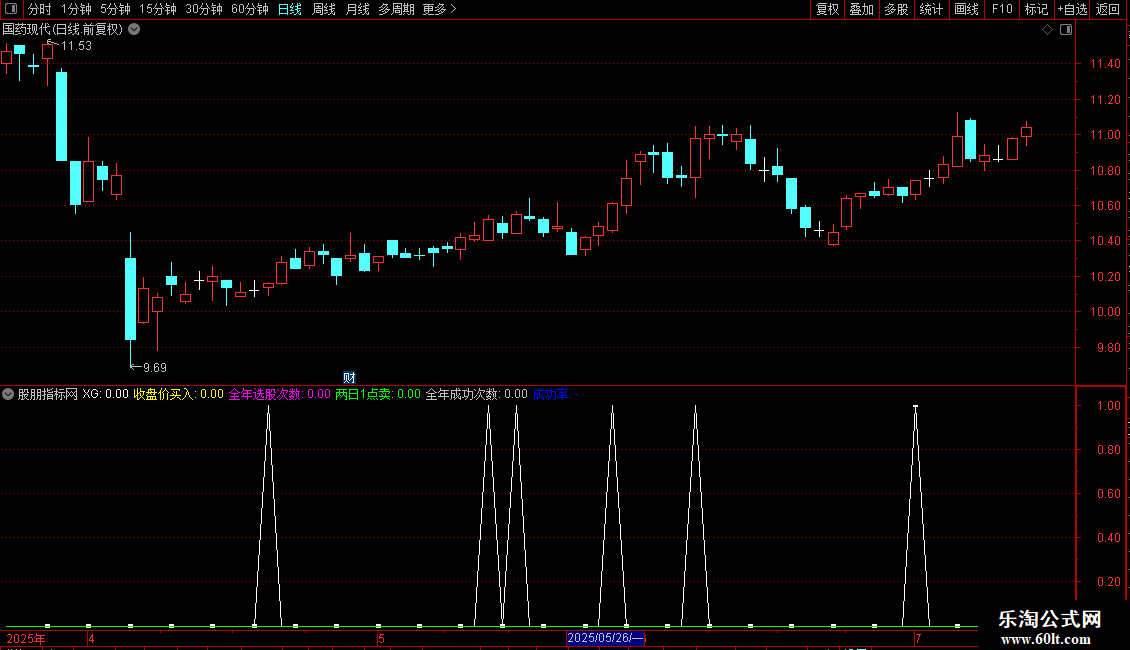Expand the 更多 periods menu

[439, 9]
